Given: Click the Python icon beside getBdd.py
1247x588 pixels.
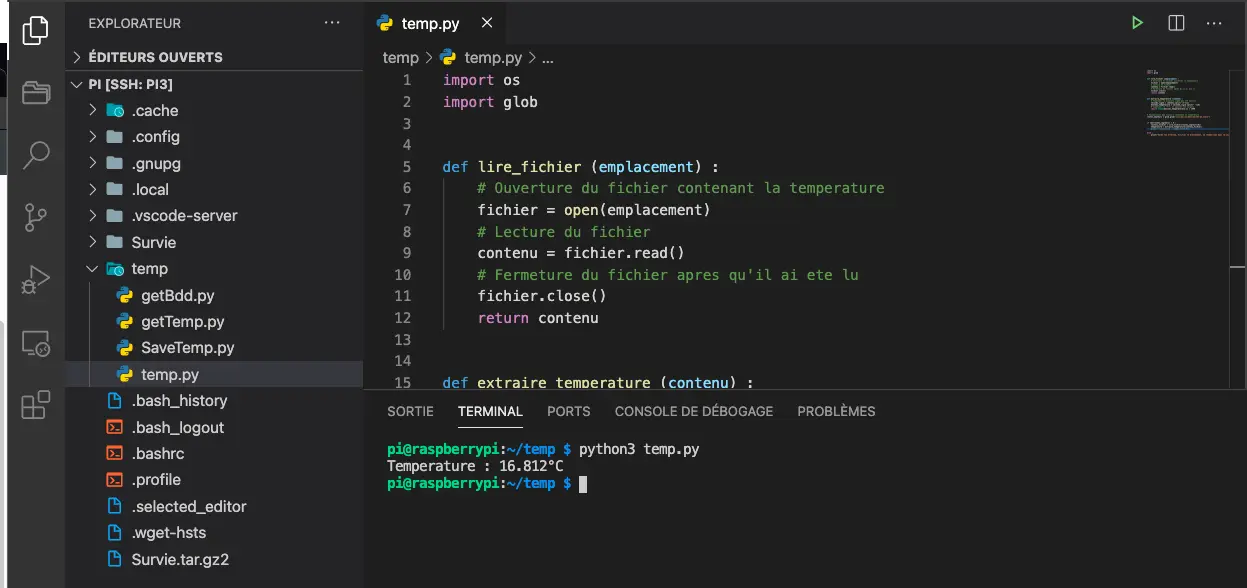Looking at the screenshot, I should point(125,295).
